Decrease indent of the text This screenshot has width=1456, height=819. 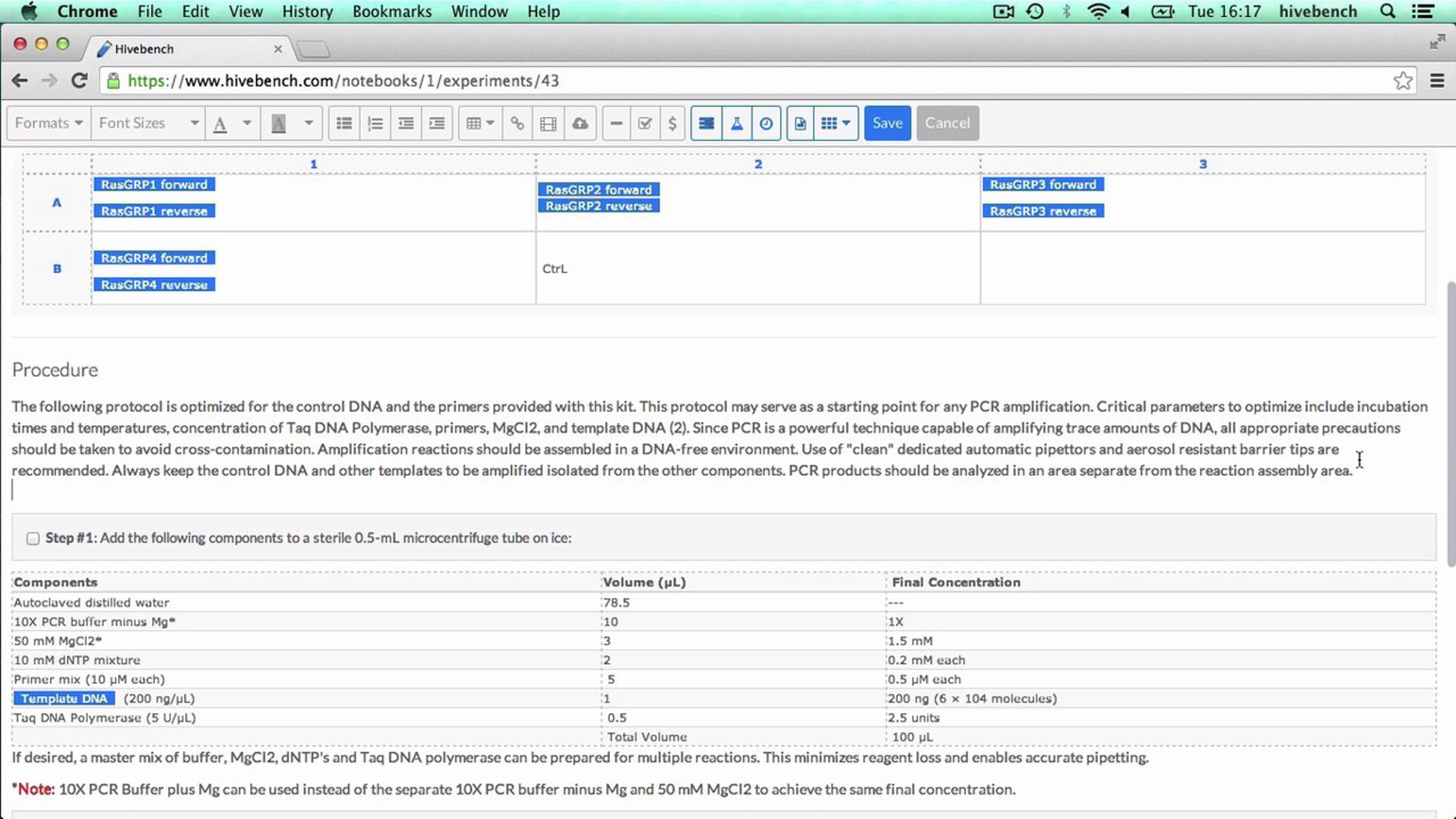click(x=406, y=124)
